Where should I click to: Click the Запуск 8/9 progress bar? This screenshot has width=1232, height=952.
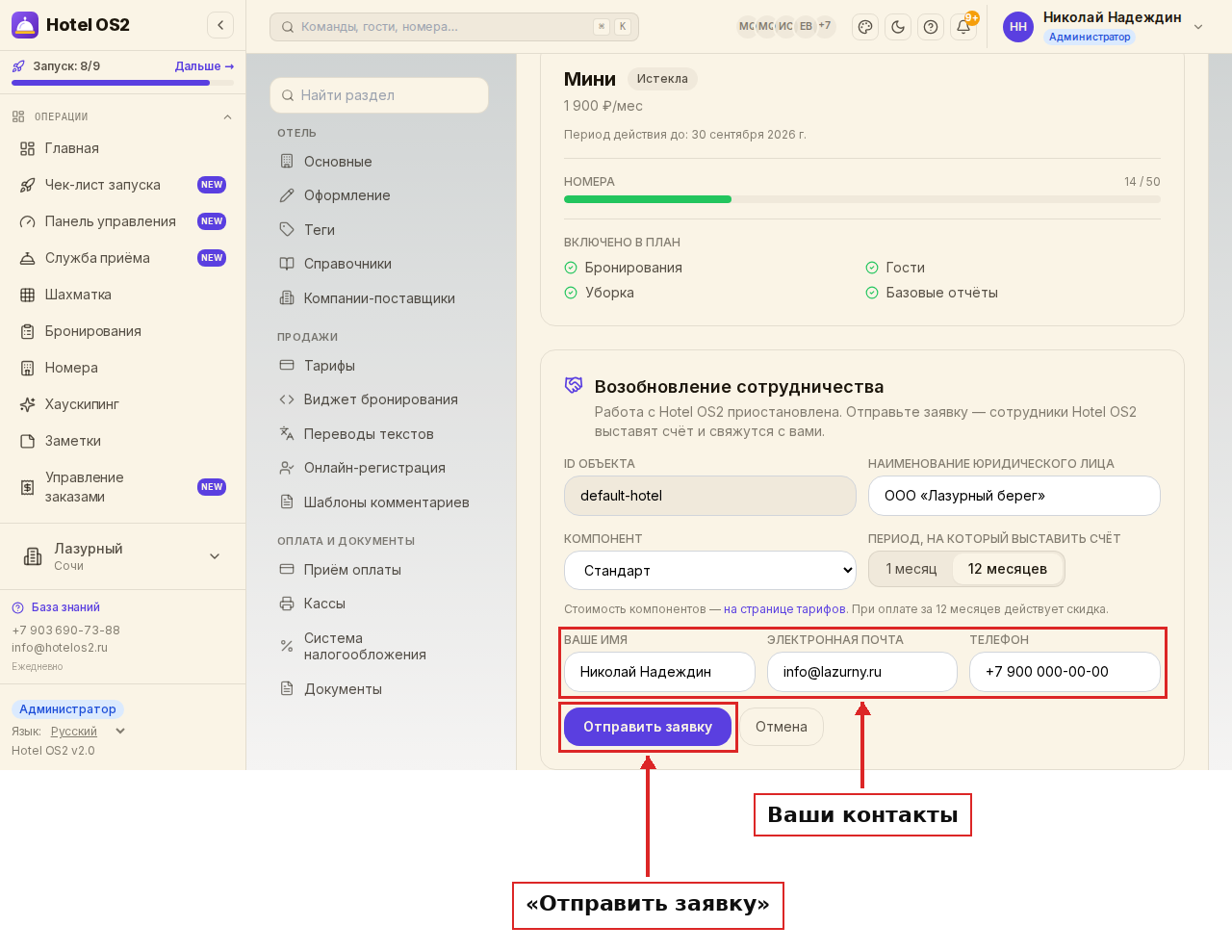point(122,83)
